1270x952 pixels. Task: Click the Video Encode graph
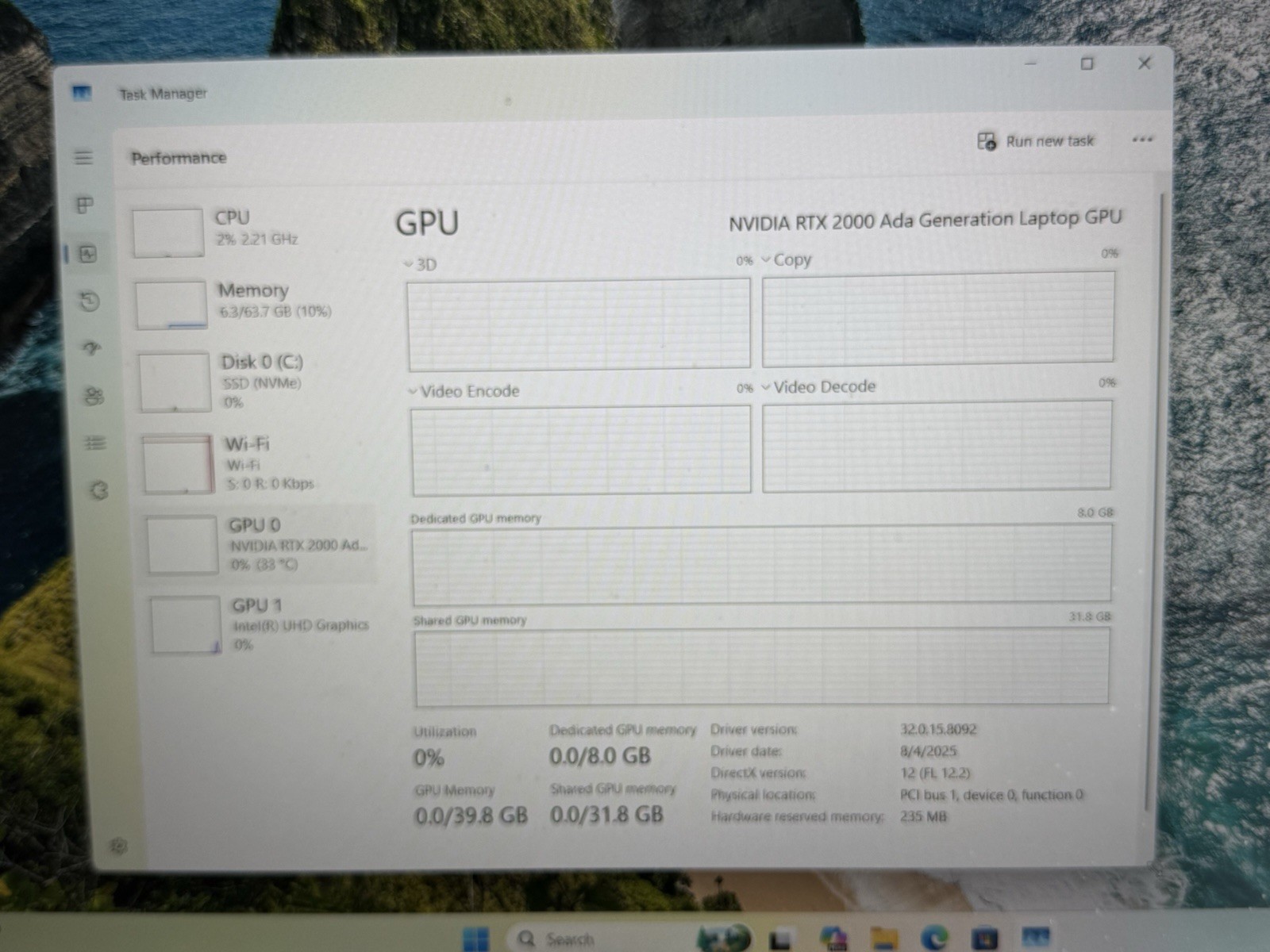[581, 450]
